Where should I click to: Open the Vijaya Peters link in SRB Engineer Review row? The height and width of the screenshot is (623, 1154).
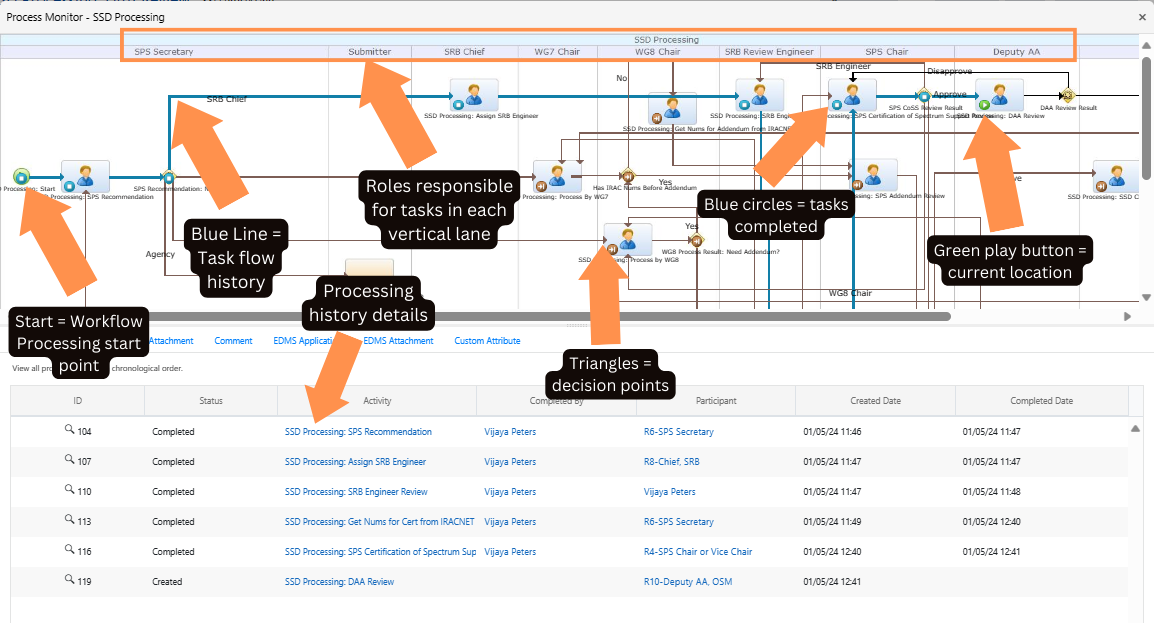point(510,491)
